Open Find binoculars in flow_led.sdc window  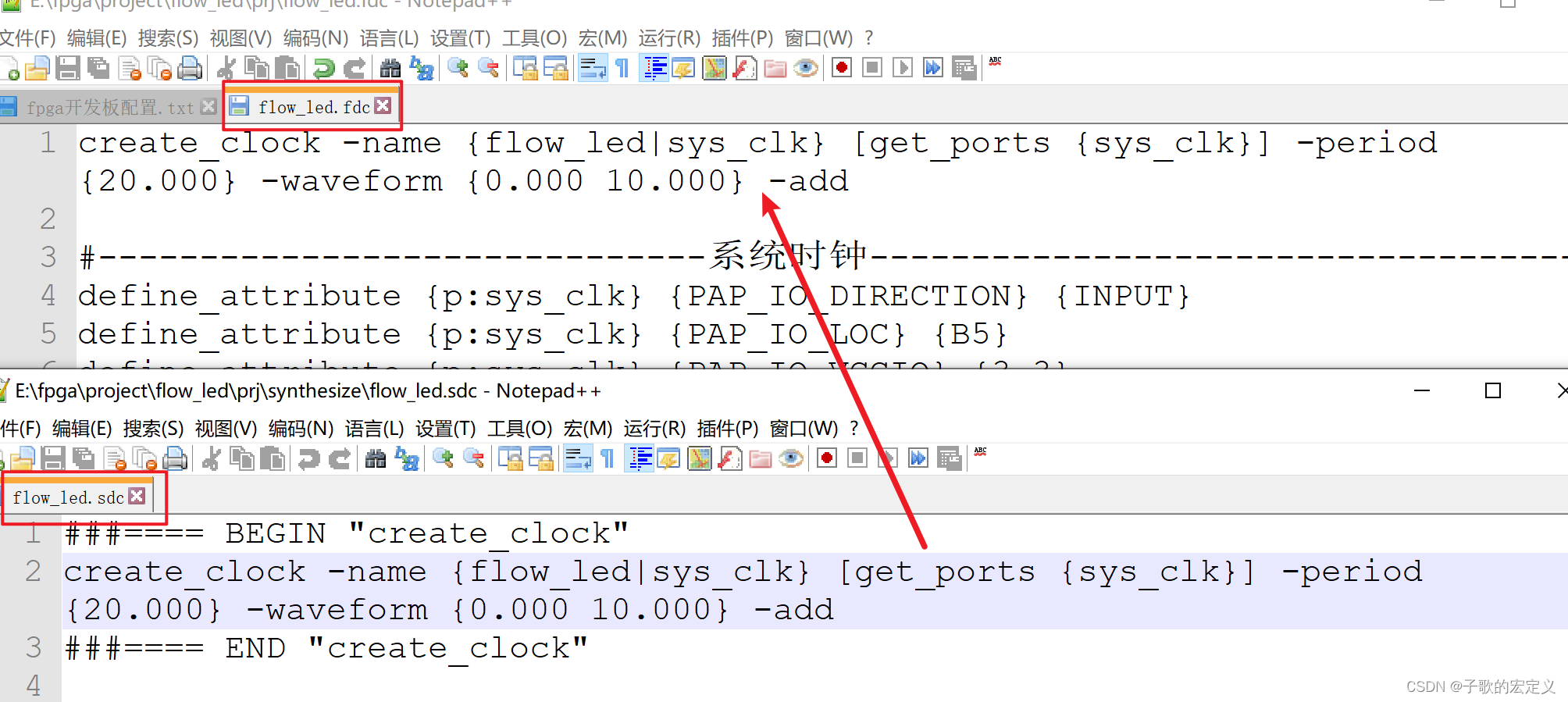pyautogui.click(x=376, y=458)
